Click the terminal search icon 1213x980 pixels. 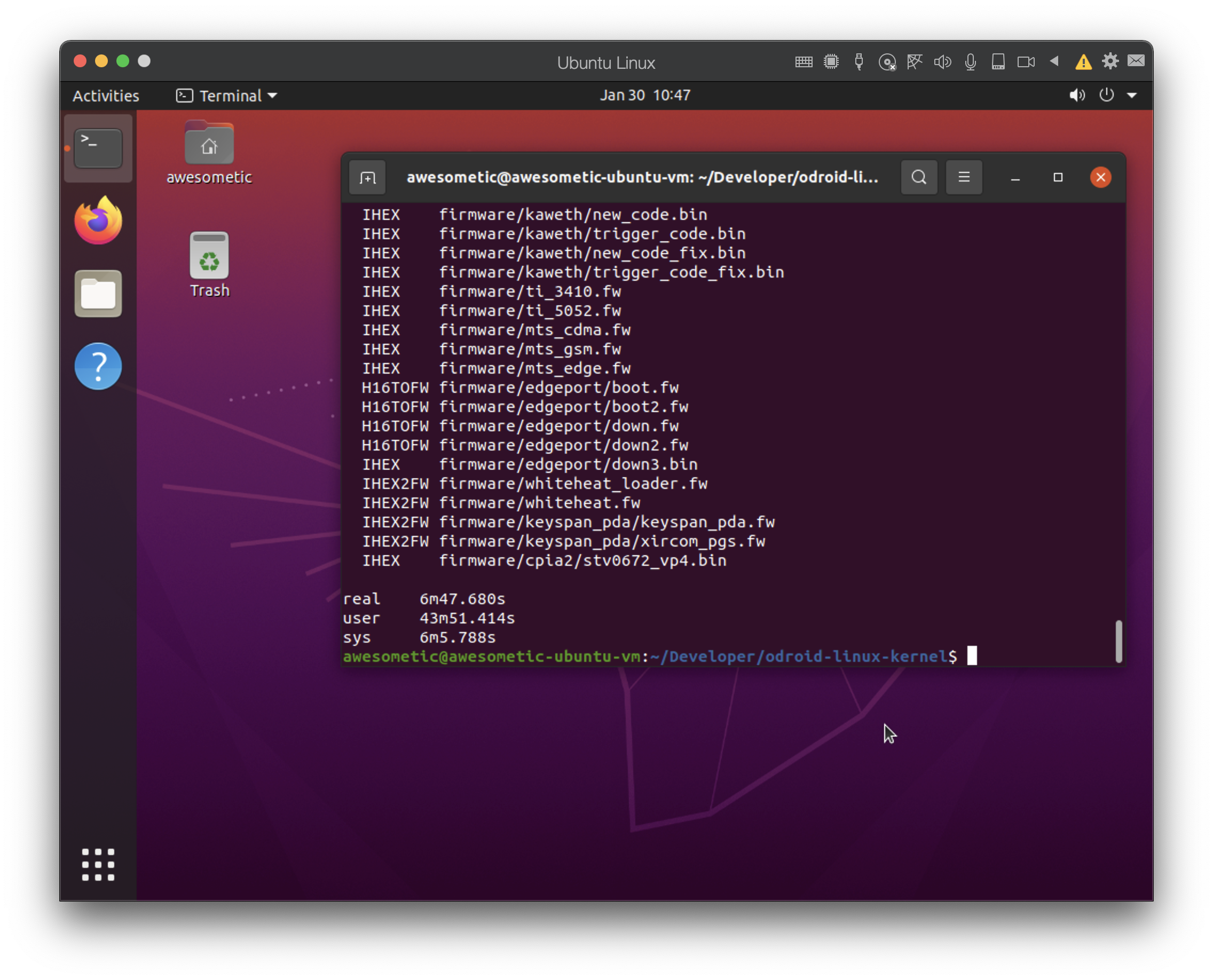919,178
